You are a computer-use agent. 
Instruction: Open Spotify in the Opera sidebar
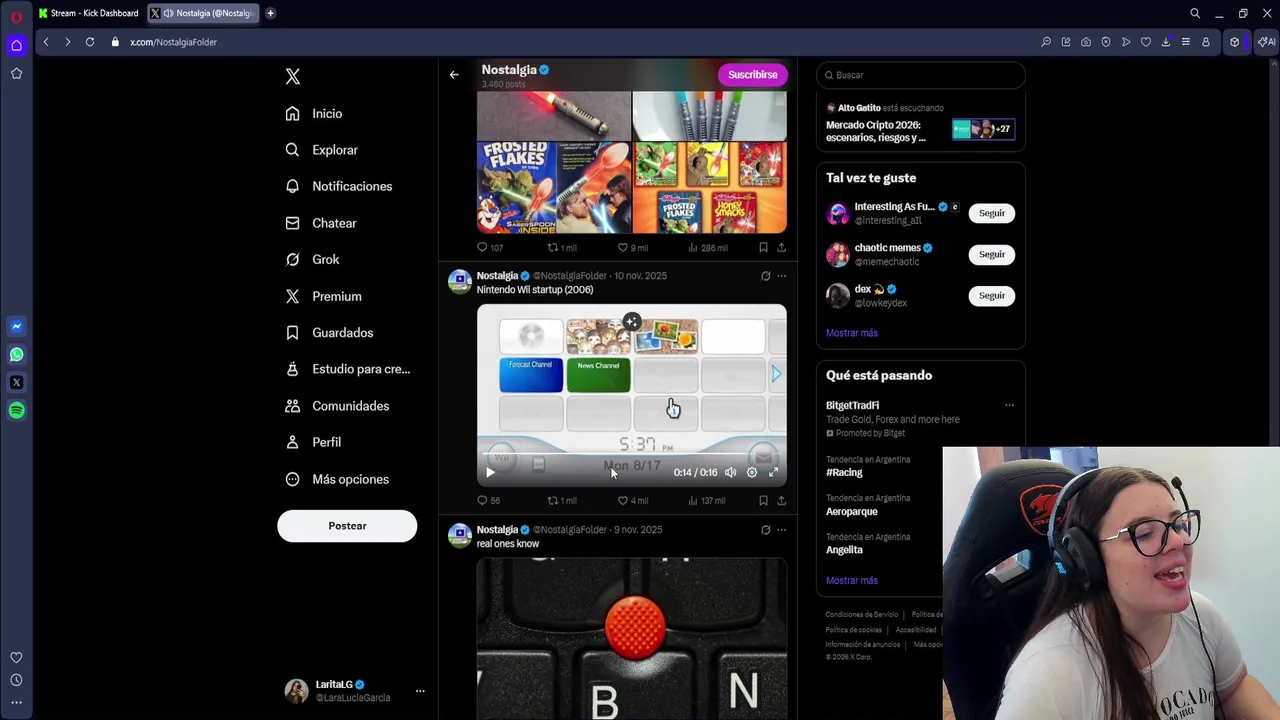[x=16, y=410]
